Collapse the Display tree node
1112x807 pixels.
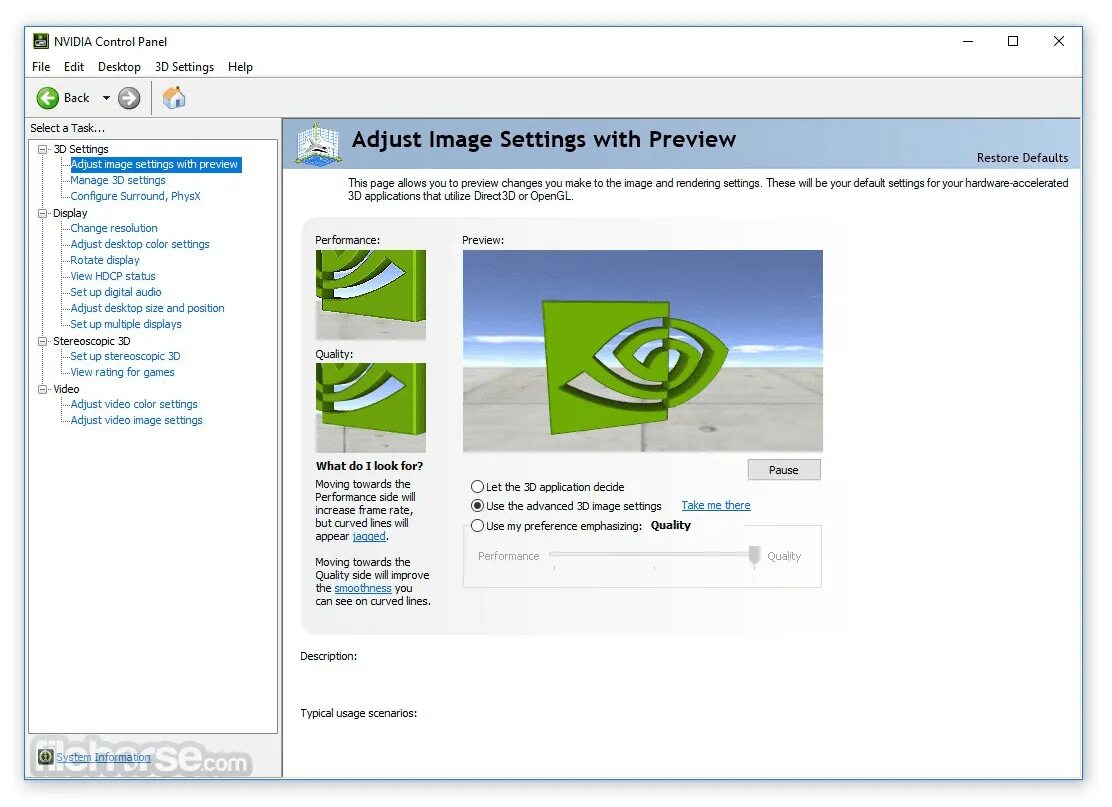43,213
